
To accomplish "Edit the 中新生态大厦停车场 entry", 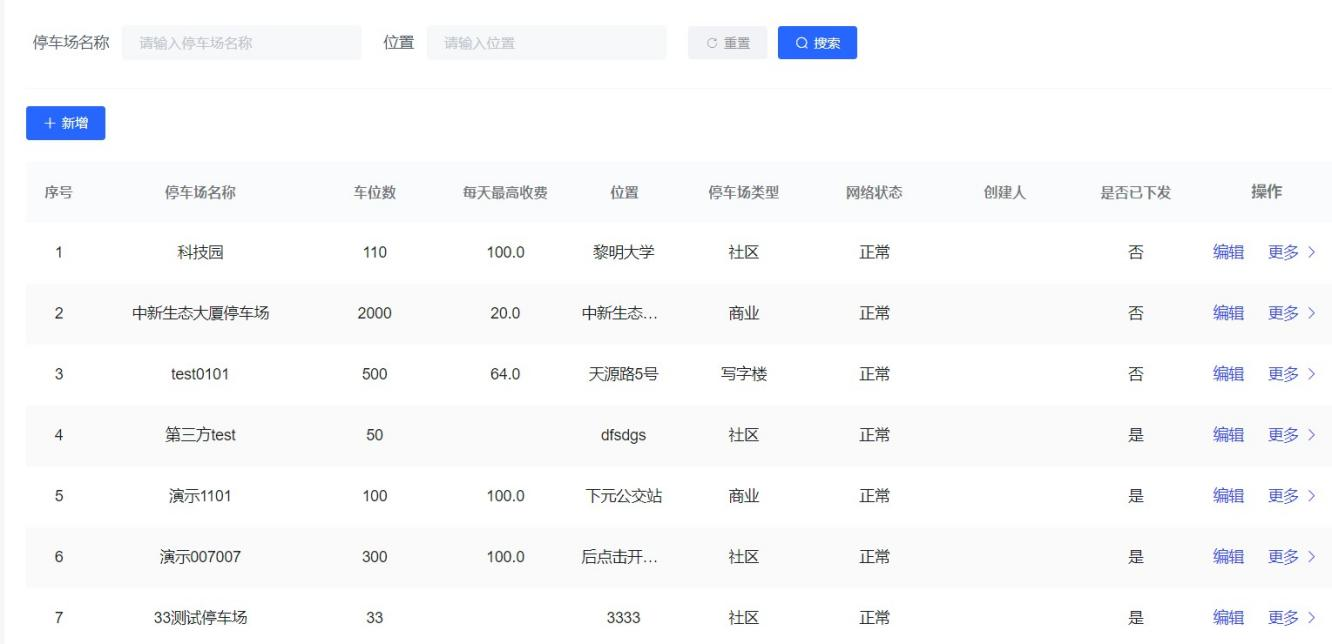I will coord(1228,313).
